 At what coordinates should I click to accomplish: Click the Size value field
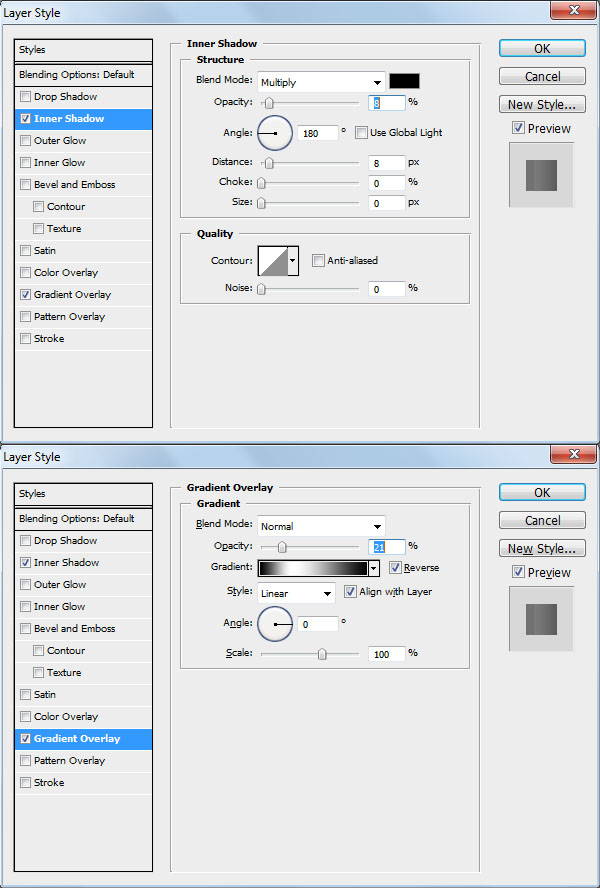point(387,203)
